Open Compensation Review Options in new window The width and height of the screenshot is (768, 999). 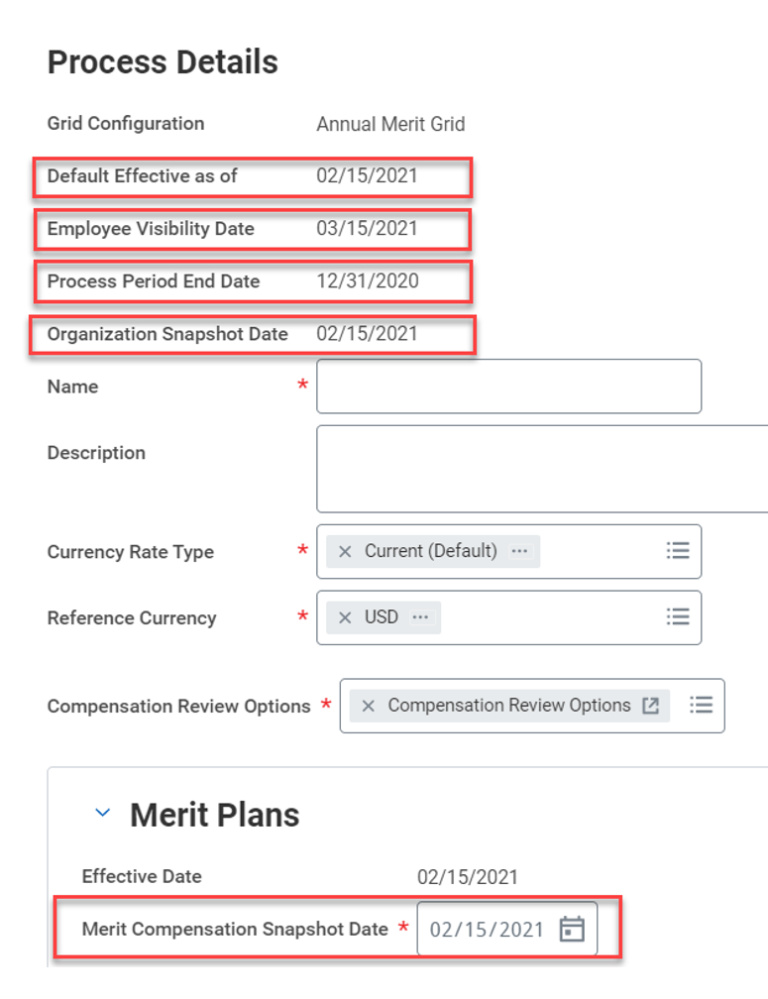651,705
